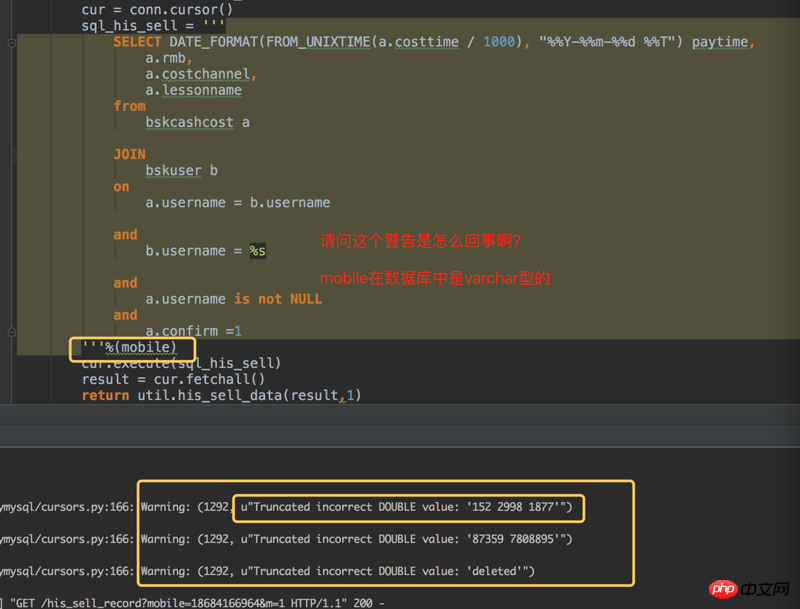Open cursors.py:166 link for 'deleted' warning

tap(67, 571)
